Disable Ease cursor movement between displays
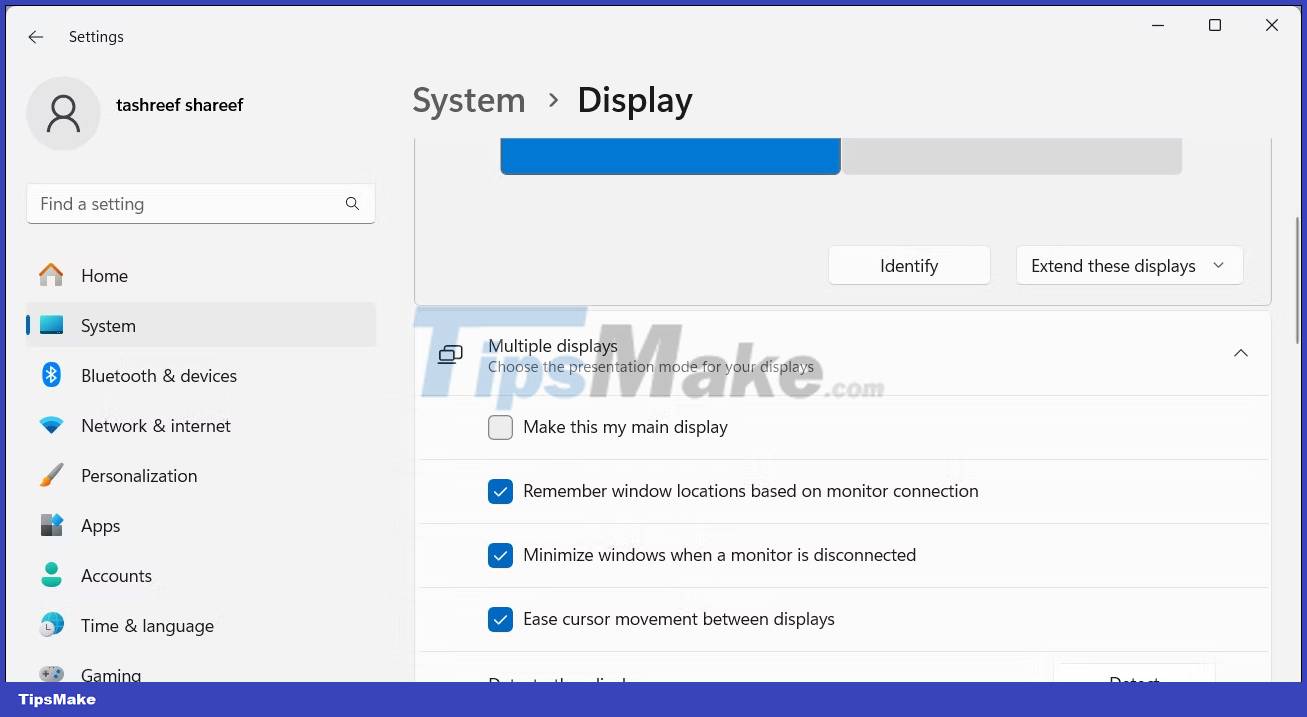This screenshot has height=717, width=1307. click(500, 619)
